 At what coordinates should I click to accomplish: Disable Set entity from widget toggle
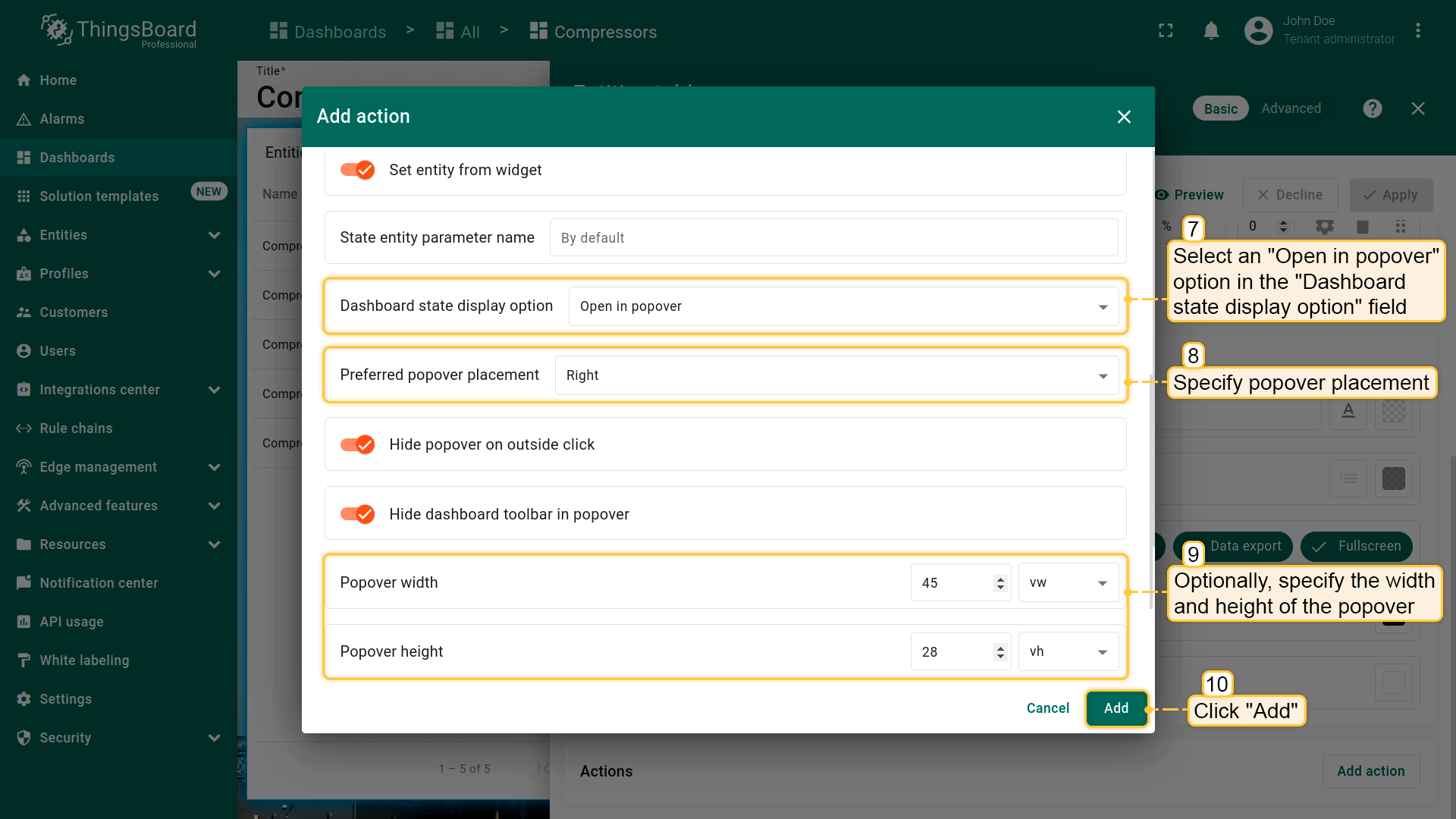(x=357, y=170)
